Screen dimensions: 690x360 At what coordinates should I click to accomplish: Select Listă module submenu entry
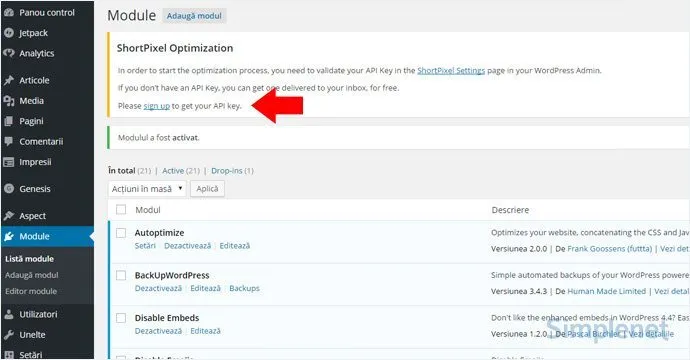29,259
